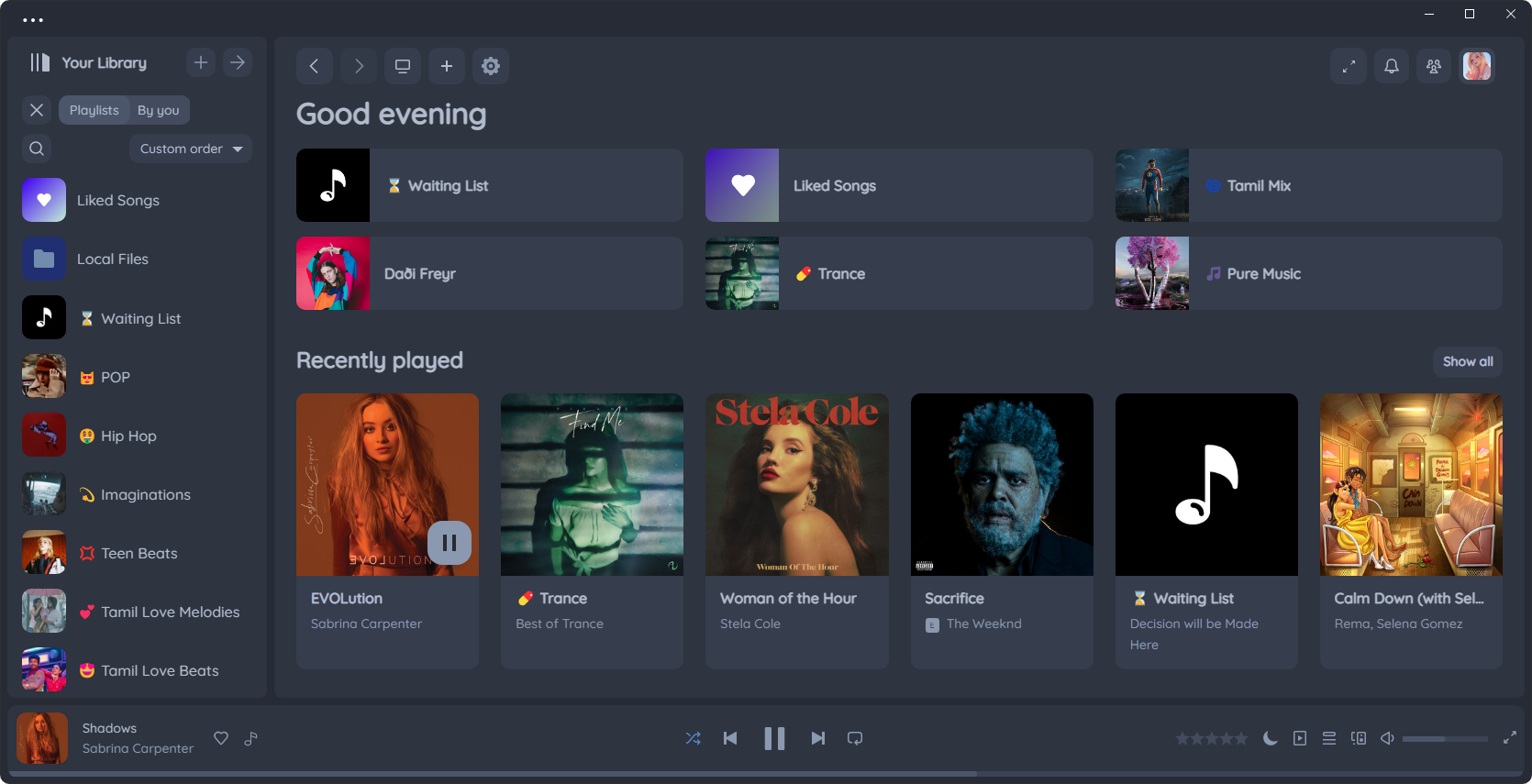Click the plus button in top toolbar
This screenshot has height=784, width=1532.
447,66
